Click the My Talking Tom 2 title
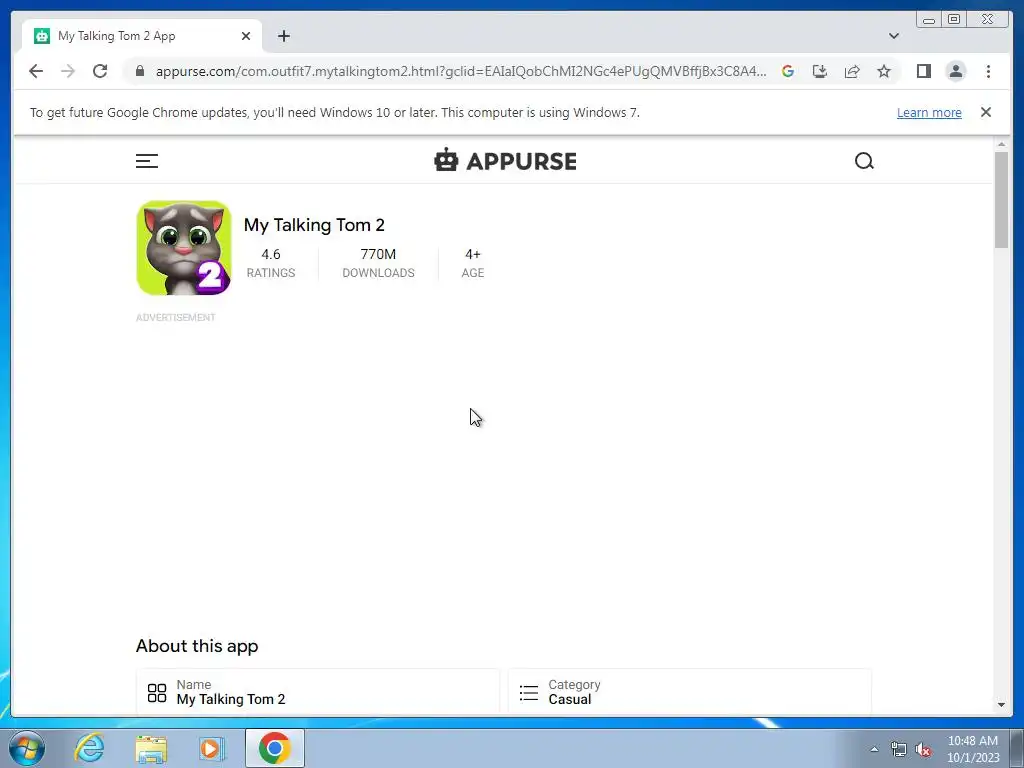The height and width of the screenshot is (768, 1024). coord(314,225)
